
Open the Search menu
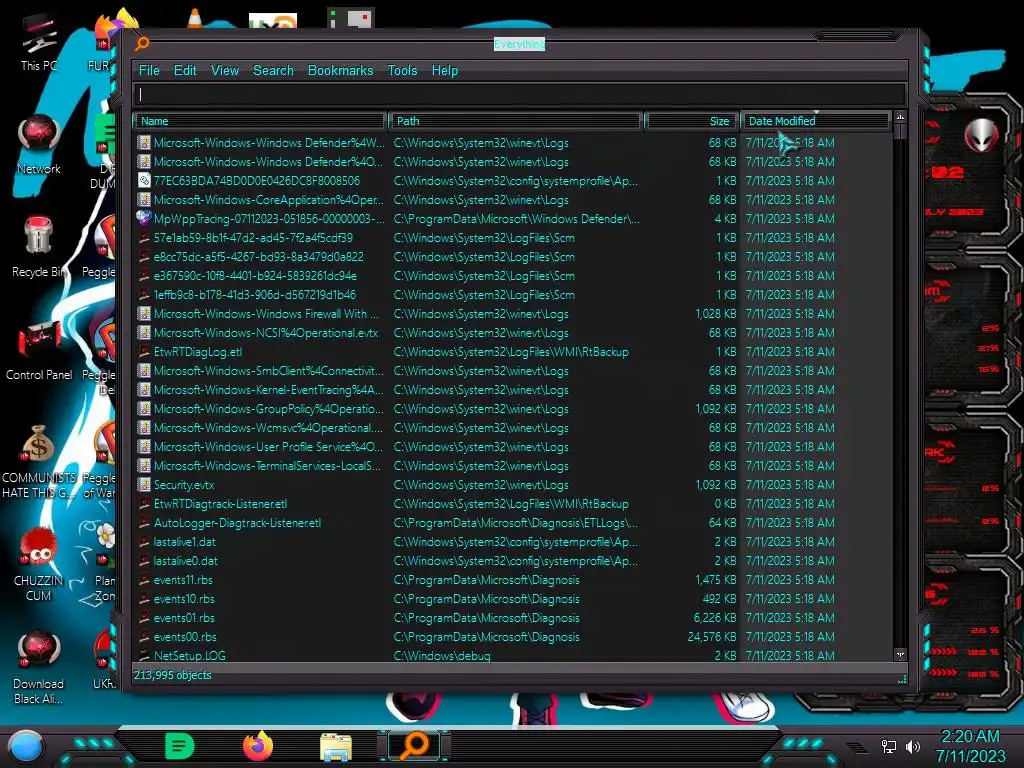273,71
